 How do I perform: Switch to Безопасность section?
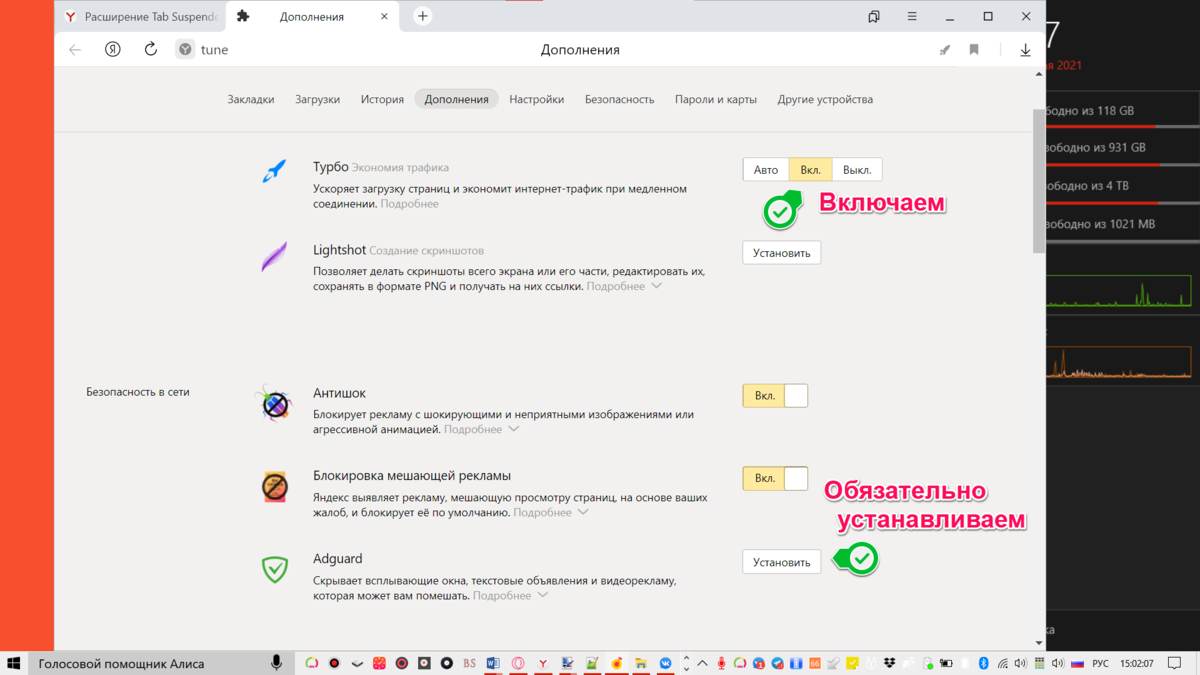[619, 99]
